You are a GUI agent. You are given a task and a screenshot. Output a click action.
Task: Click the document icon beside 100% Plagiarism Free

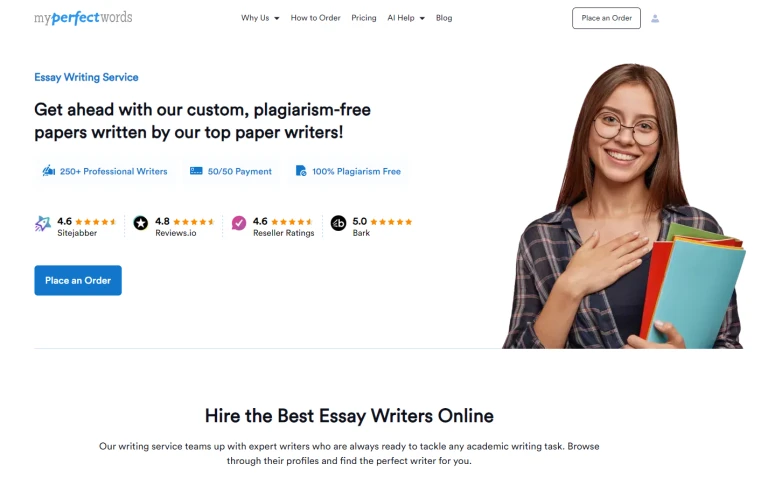pyautogui.click(x=301, y=170)
